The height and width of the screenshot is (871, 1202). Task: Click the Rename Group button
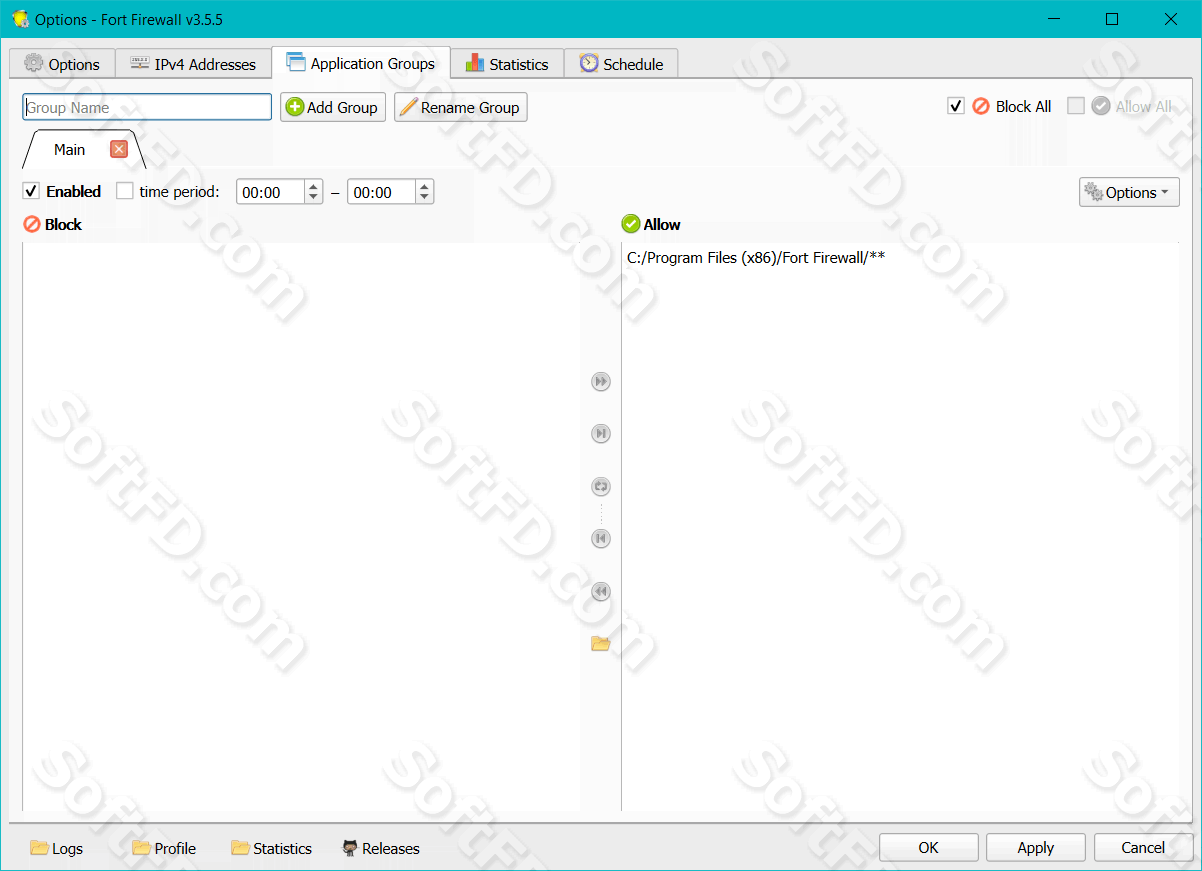point(461,107)
